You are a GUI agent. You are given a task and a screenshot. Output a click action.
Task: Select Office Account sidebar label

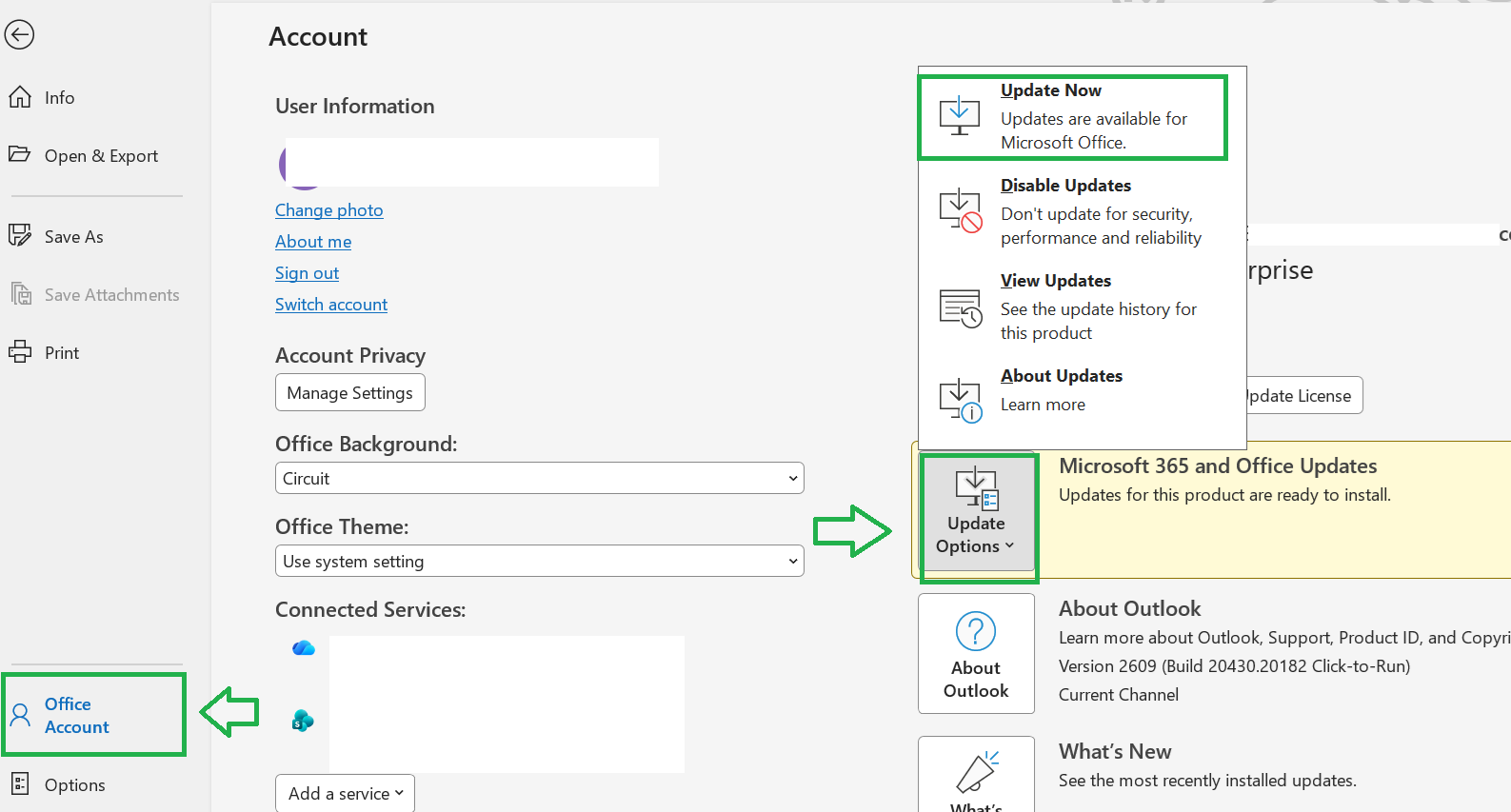click(77, 715)
